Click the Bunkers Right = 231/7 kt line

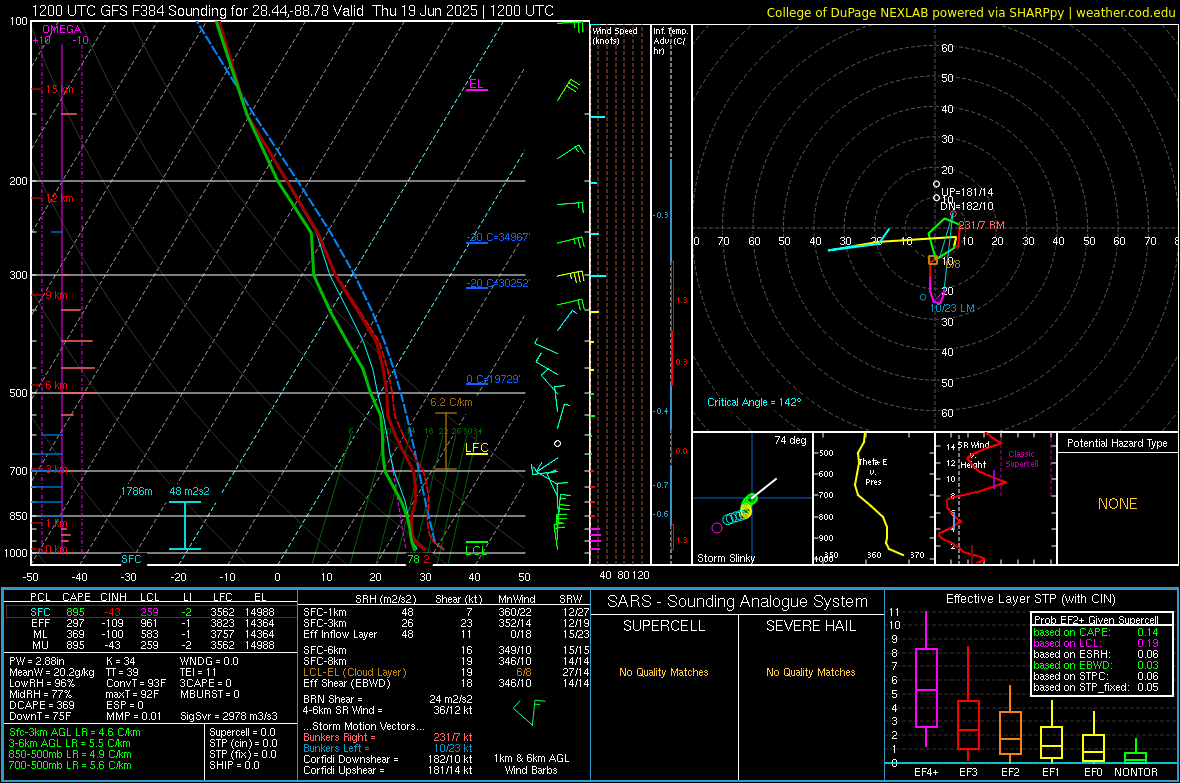(x=388, y=737)
